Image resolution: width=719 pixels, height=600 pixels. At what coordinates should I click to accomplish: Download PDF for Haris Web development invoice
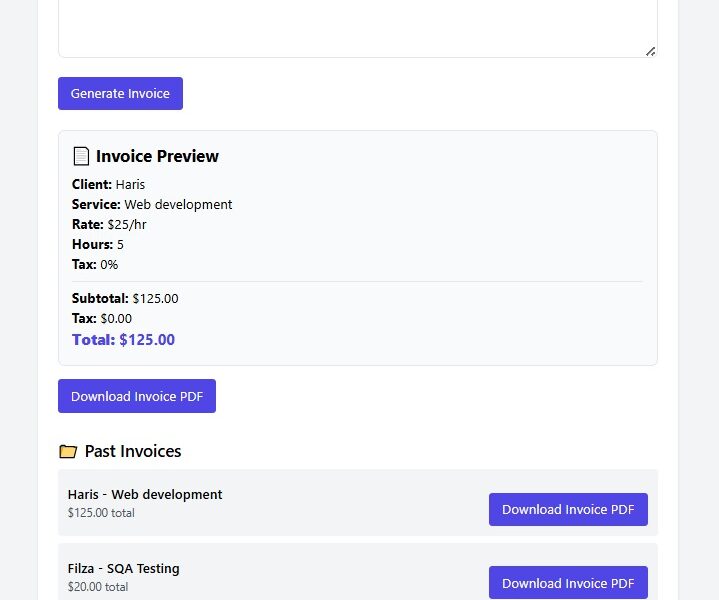click(568, 509)
